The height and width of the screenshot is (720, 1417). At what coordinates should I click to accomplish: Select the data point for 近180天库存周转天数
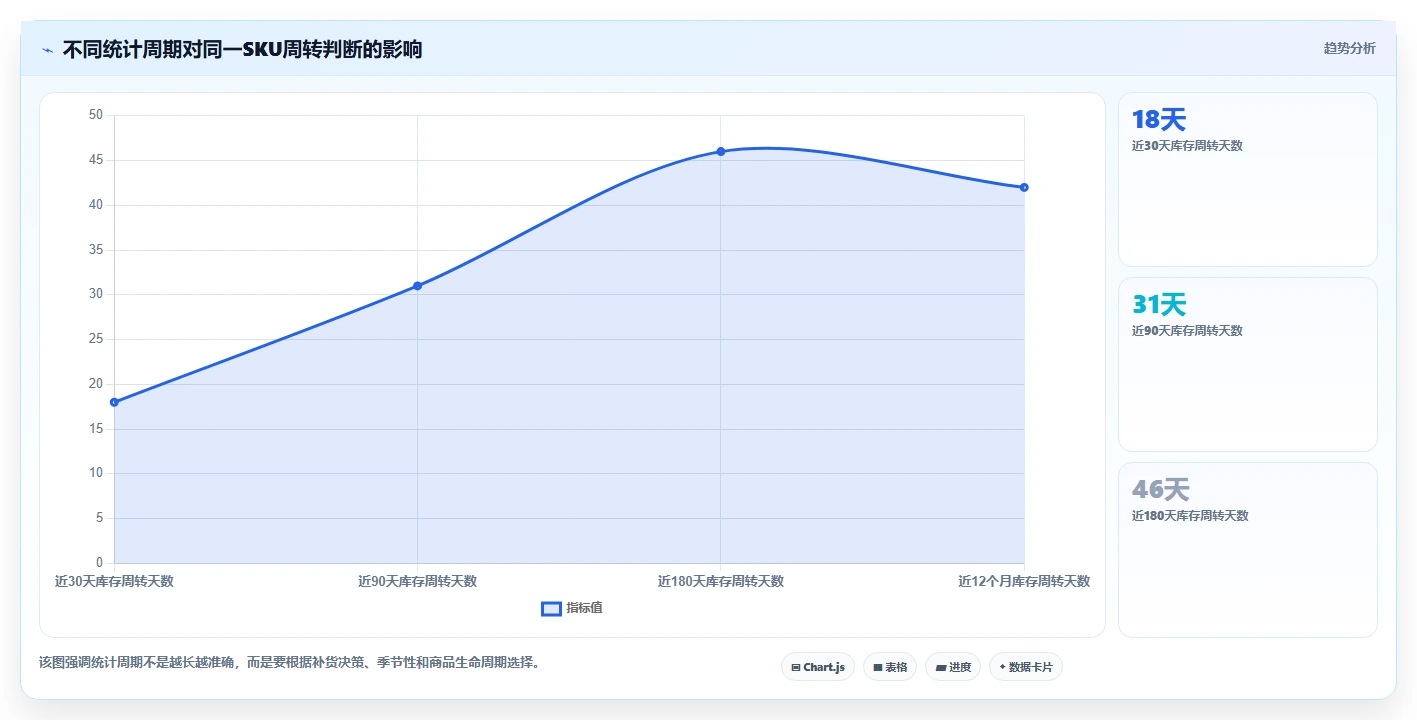[721, 151]
